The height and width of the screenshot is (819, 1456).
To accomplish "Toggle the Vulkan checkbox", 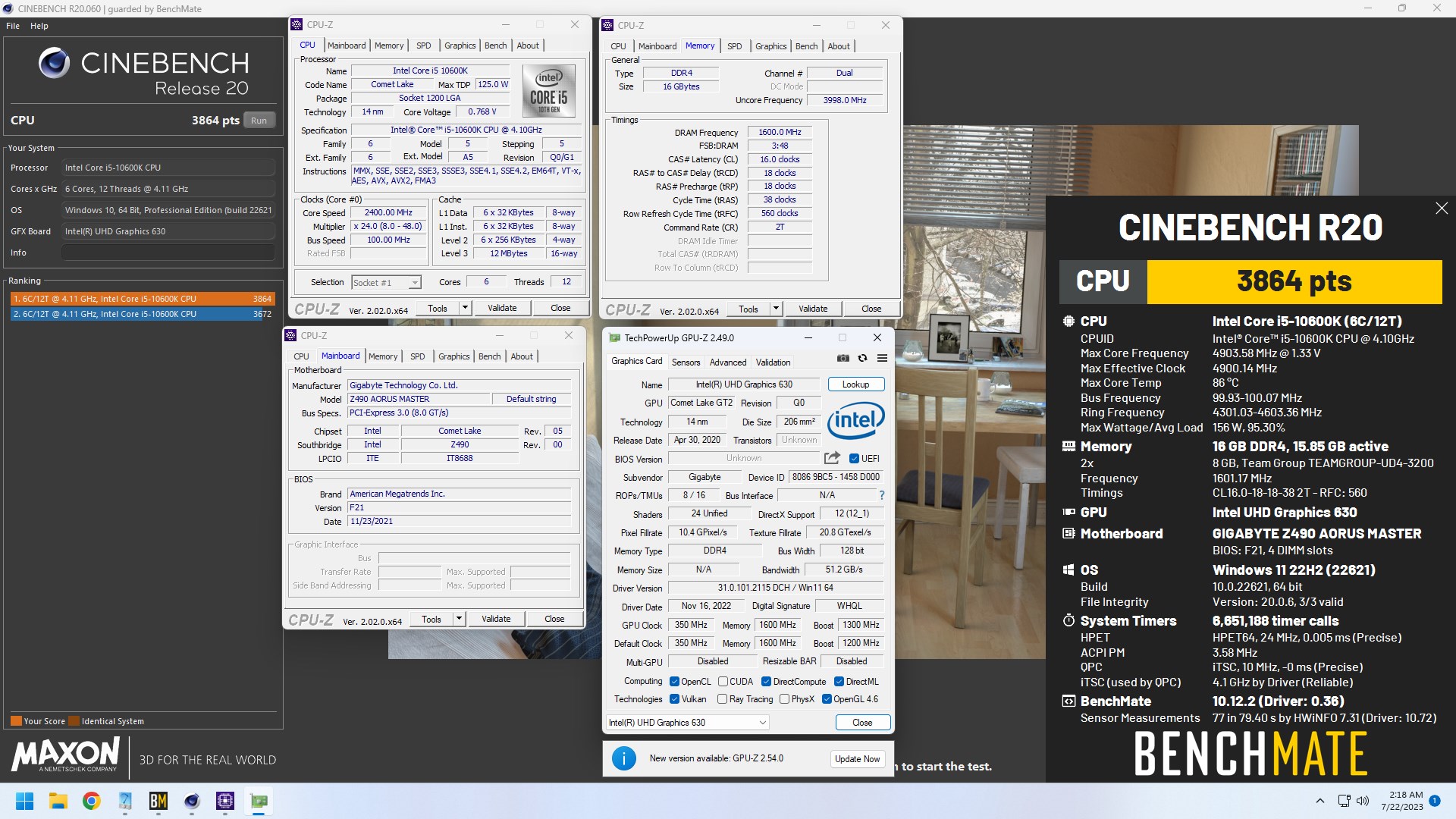I will pyautogui.click(x=674, y=699).
